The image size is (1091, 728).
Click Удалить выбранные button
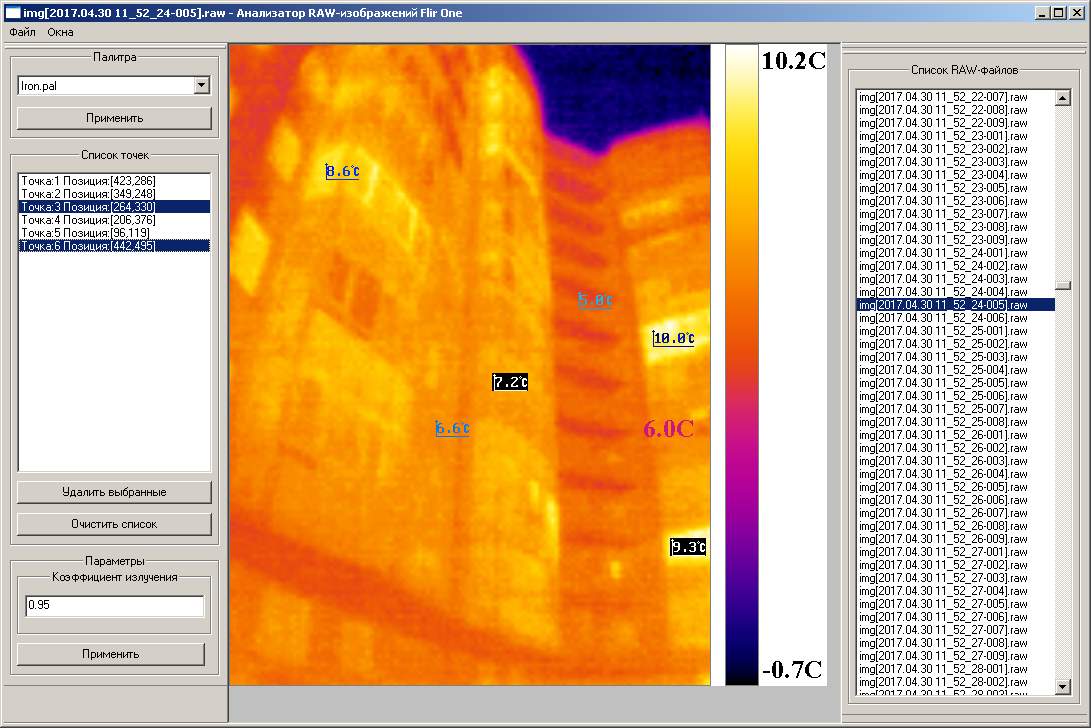click(114, 492)
